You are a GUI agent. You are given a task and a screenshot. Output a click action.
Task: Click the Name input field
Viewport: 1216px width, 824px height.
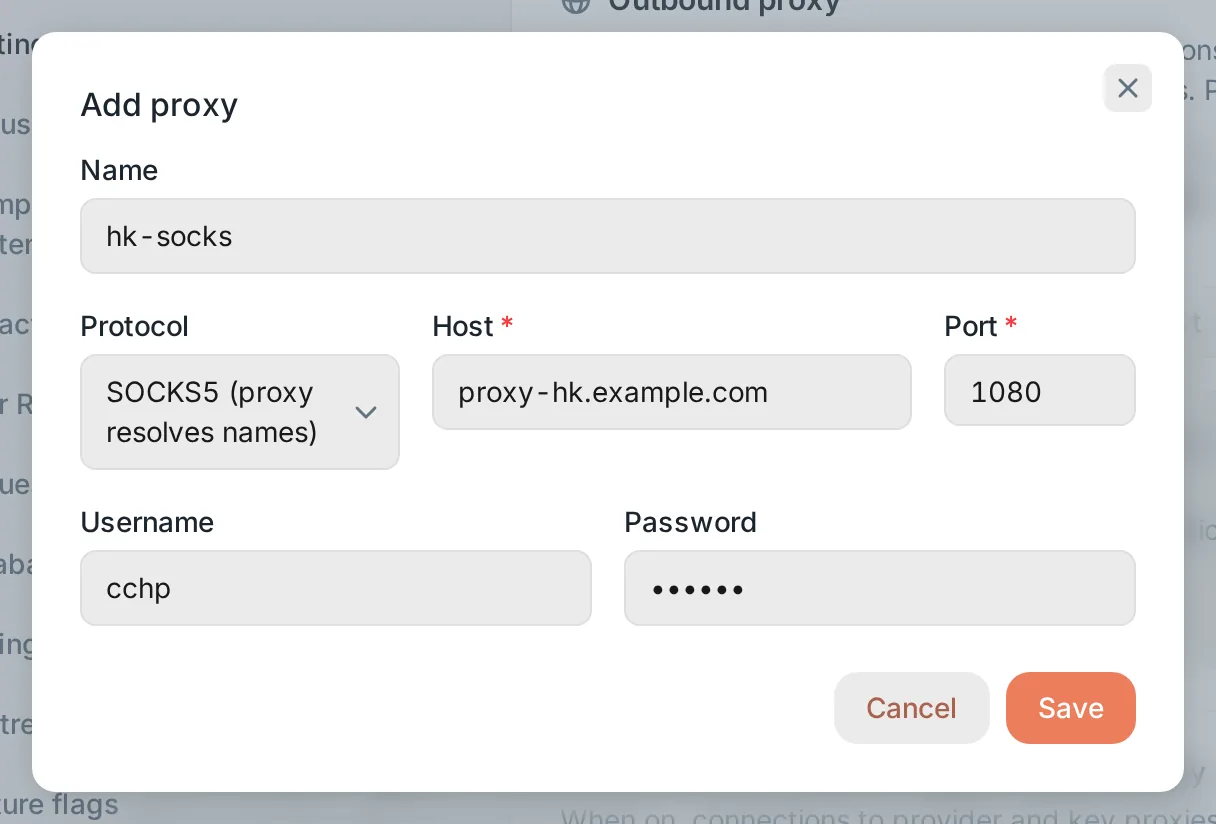point(608,236)
